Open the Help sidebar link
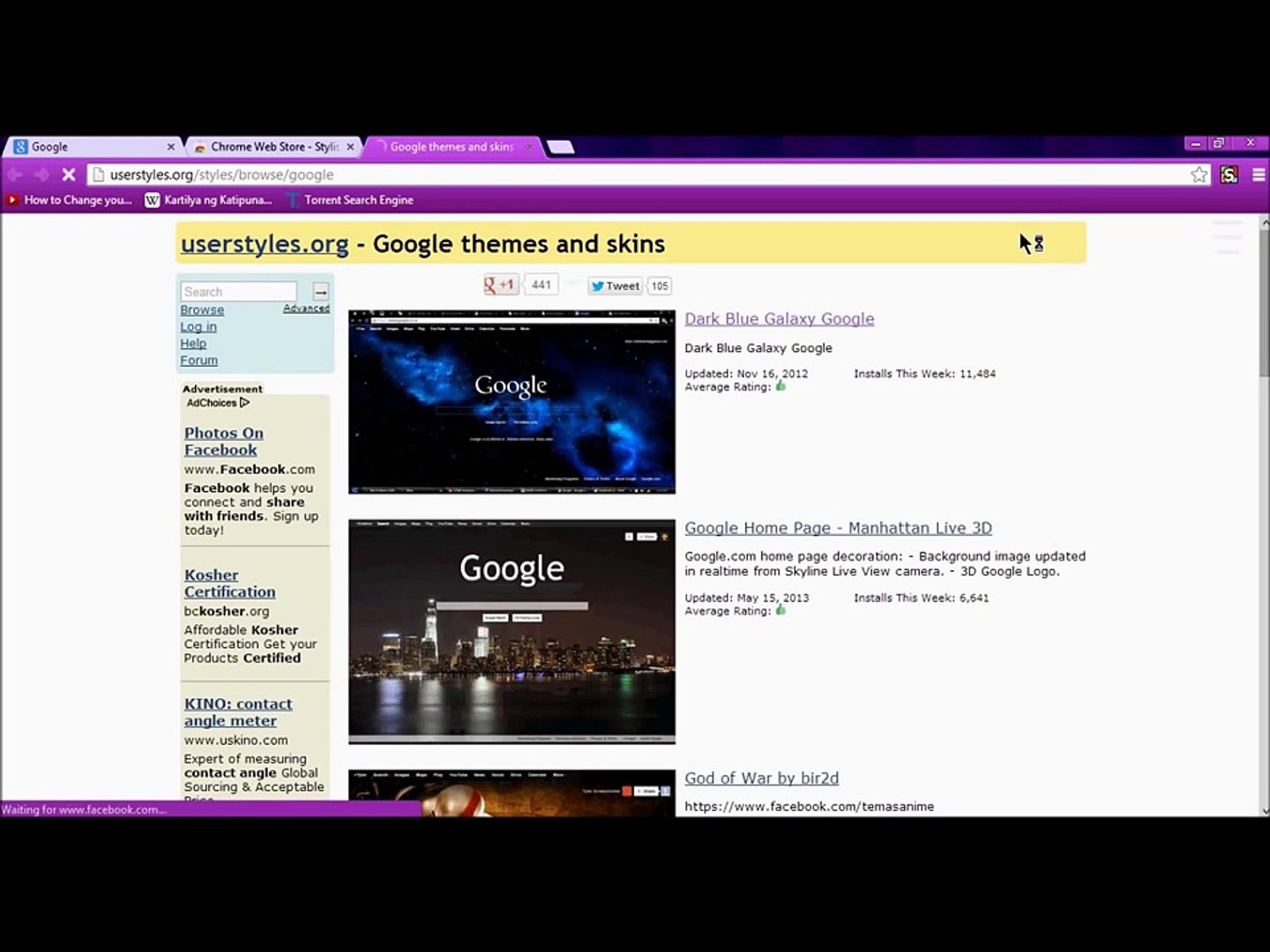 [193, 344]
